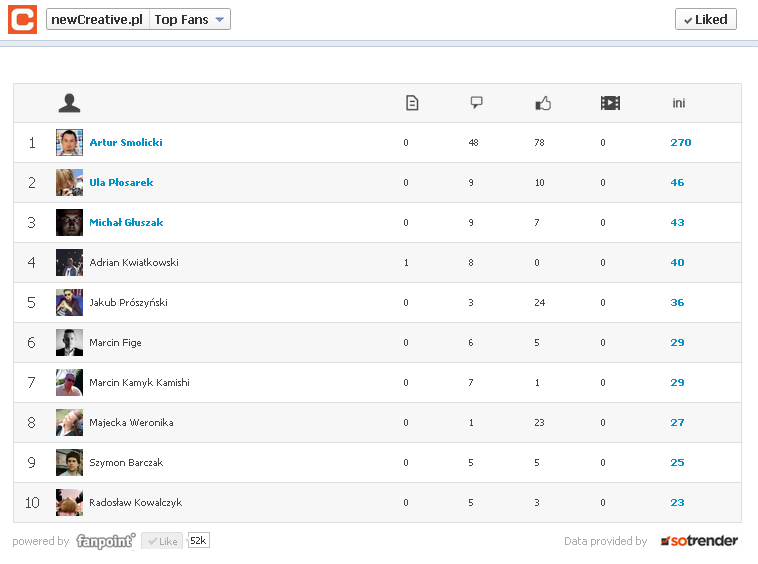
Task: Click Marcin Fige's avatar thumbnail
Action: pos(69,343)
